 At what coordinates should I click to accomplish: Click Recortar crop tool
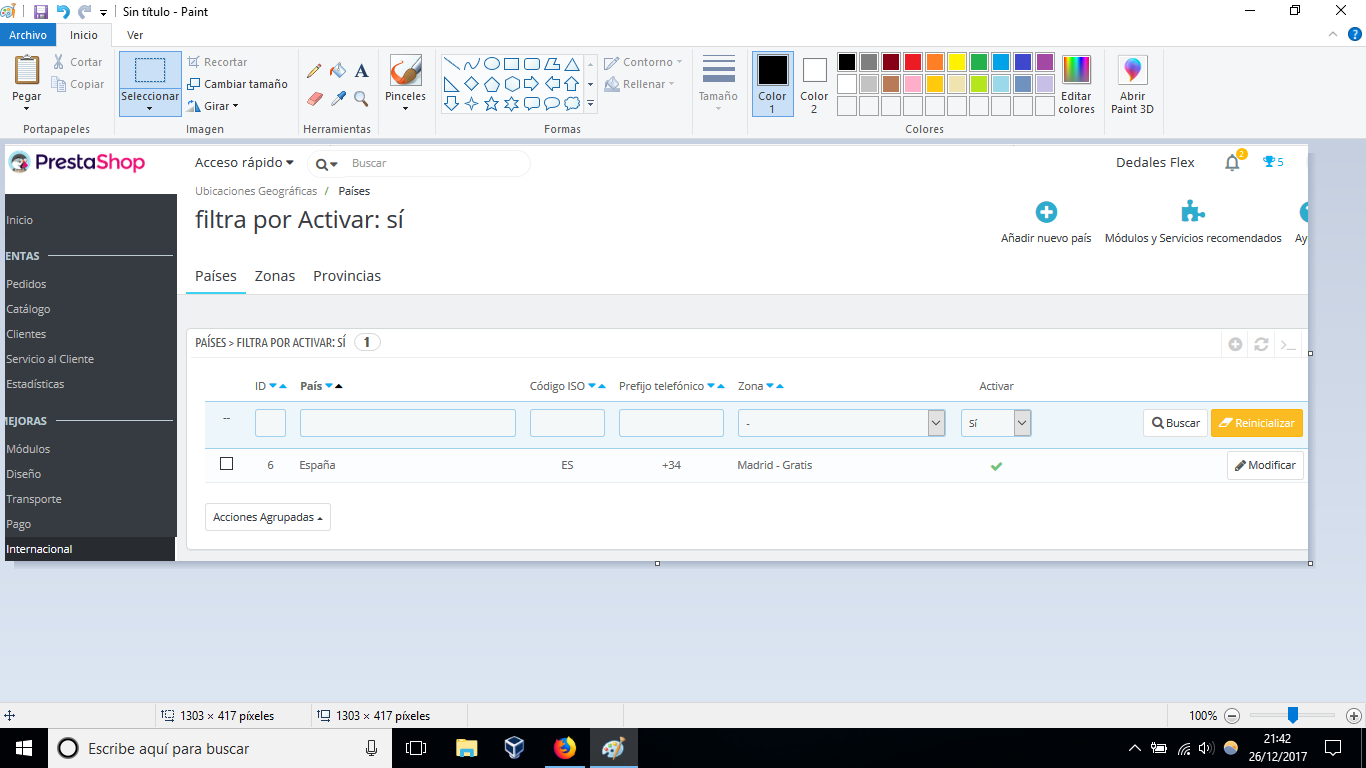[217, 62]
